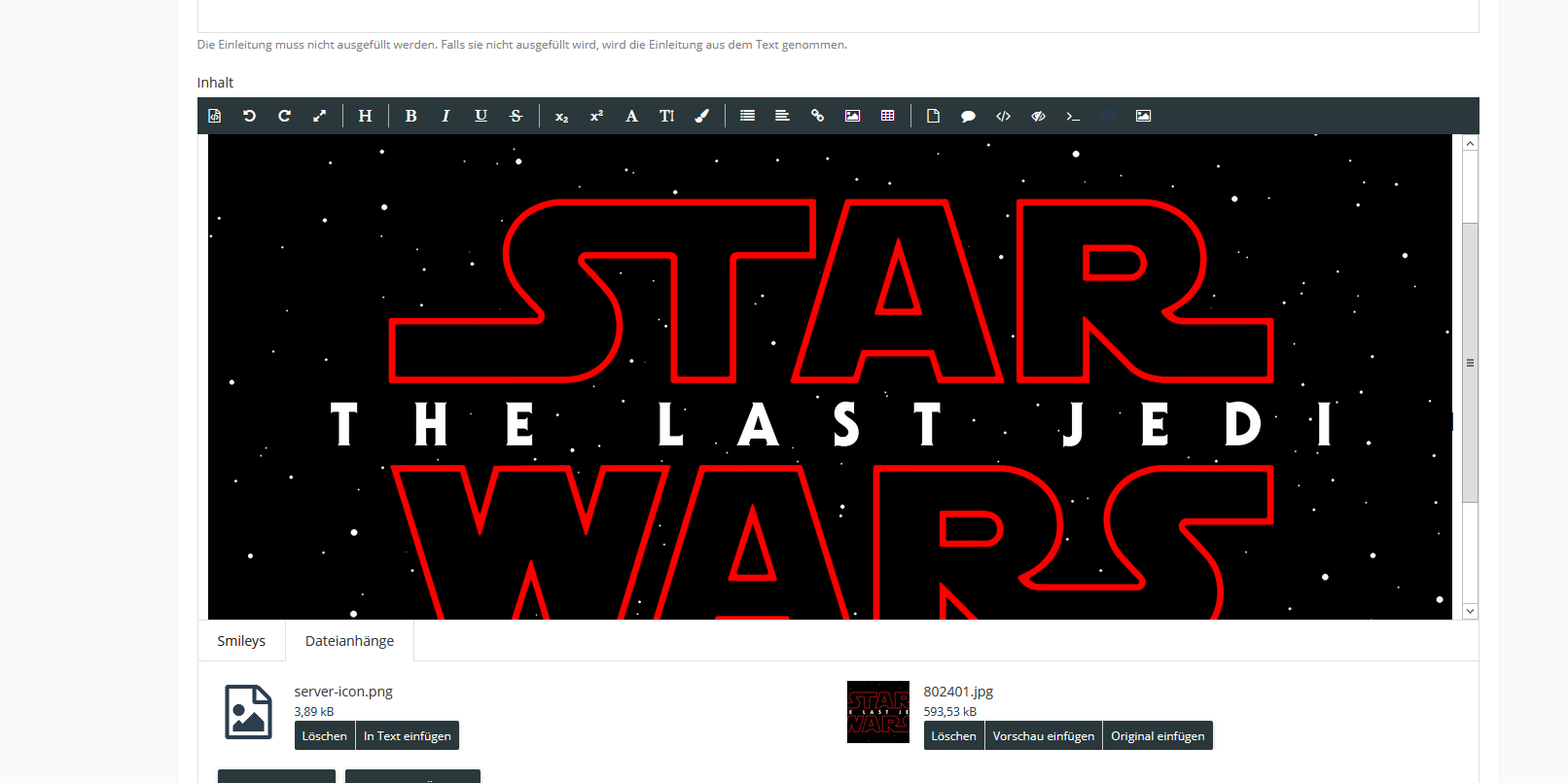Switch to the Smileys tab
This screenshot has height=783, width=1568.
241,641
